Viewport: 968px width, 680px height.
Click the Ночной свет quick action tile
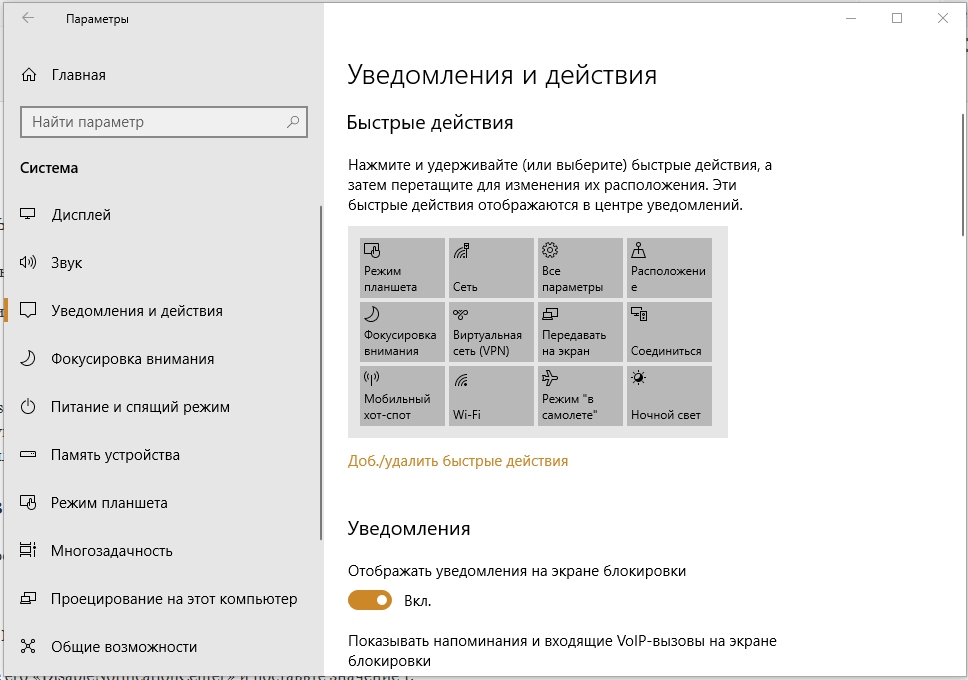[668, 396]
